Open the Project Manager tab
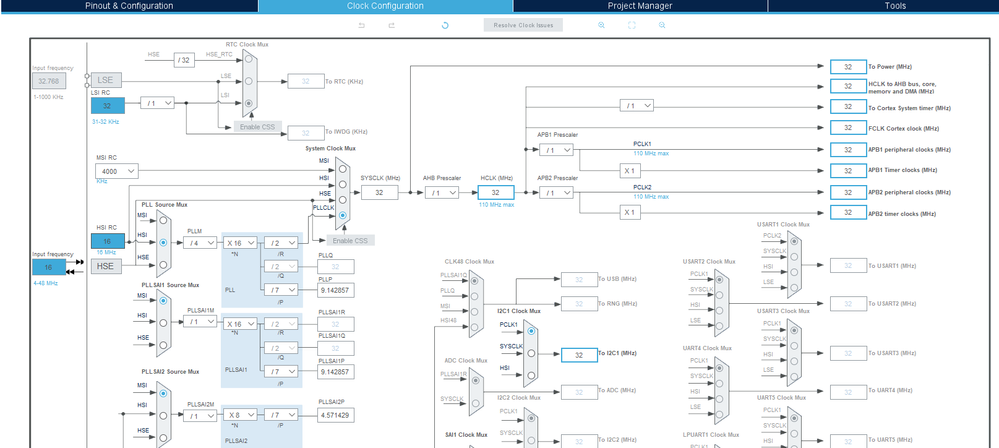Image resolution: width=999 pixels, height=448 pixels. point(640,6)
